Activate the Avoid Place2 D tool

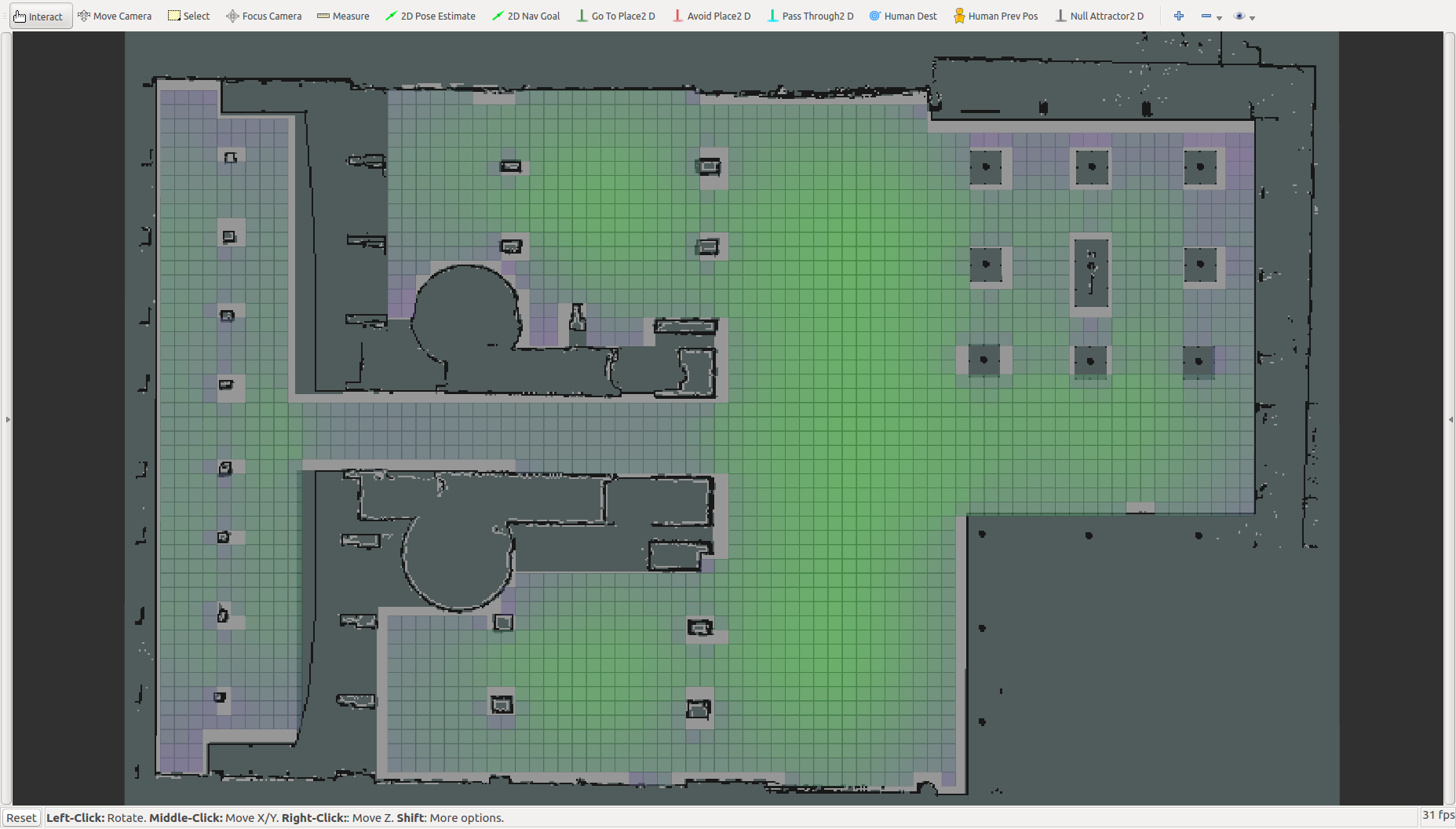tap(712, 16)
